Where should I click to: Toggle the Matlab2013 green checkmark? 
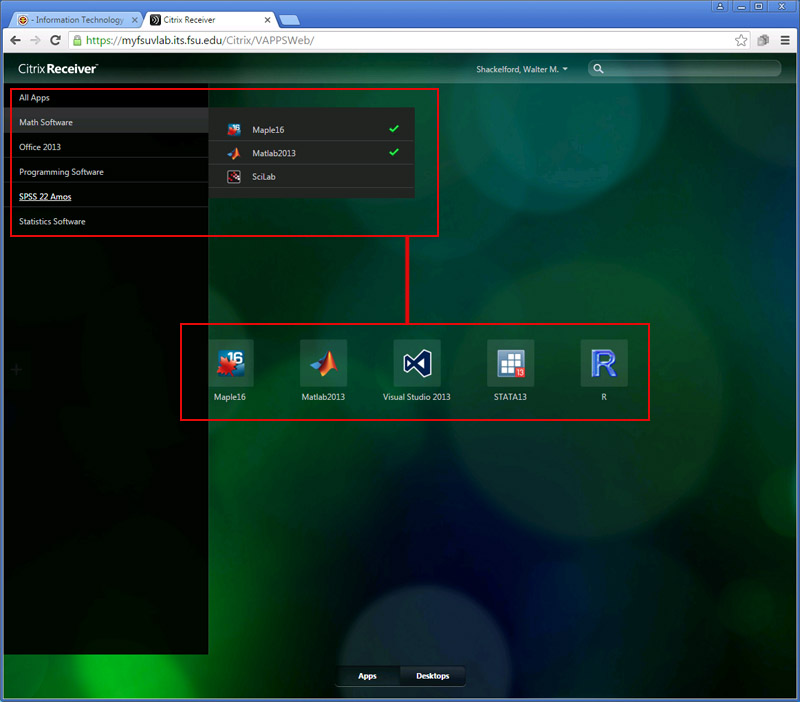coord(394,152)
